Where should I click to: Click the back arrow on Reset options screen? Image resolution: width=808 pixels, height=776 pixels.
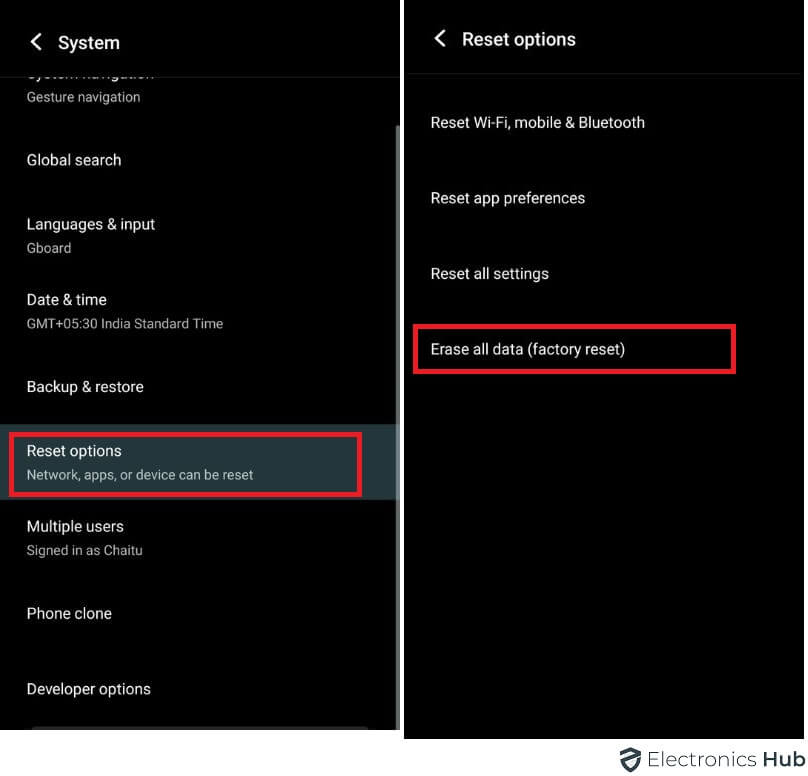(441, 39)
